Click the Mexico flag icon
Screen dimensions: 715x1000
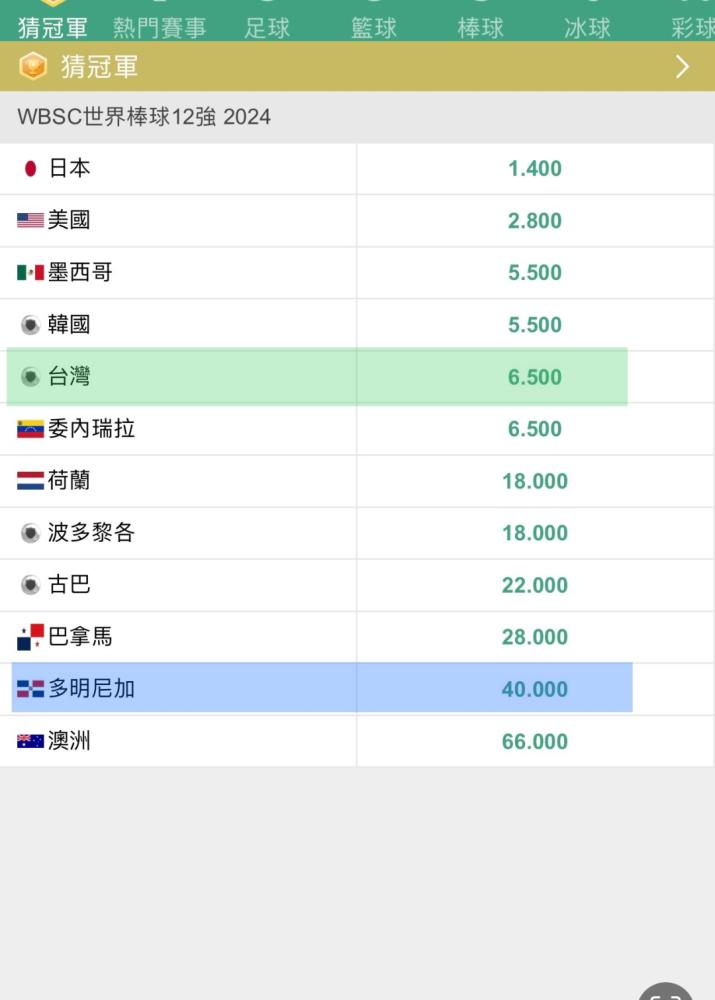pos(30,272)
